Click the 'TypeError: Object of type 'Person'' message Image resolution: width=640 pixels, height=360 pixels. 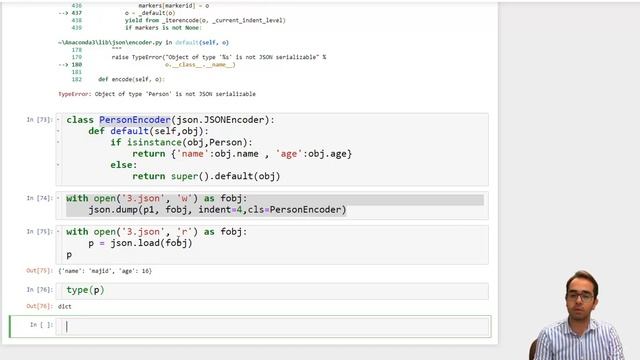point(157,94)
